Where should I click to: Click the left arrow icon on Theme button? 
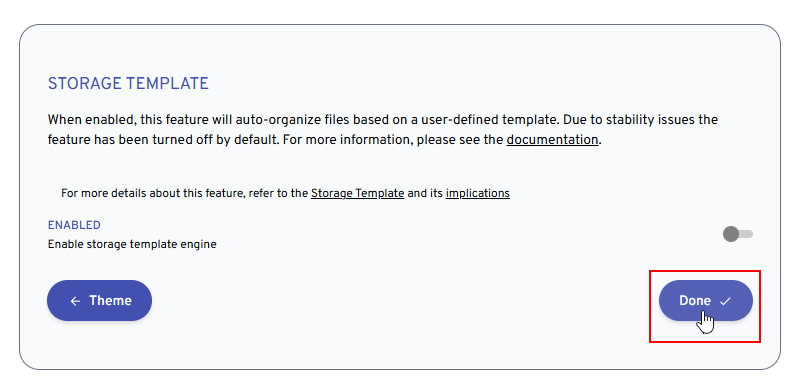[x=75, y=301]
